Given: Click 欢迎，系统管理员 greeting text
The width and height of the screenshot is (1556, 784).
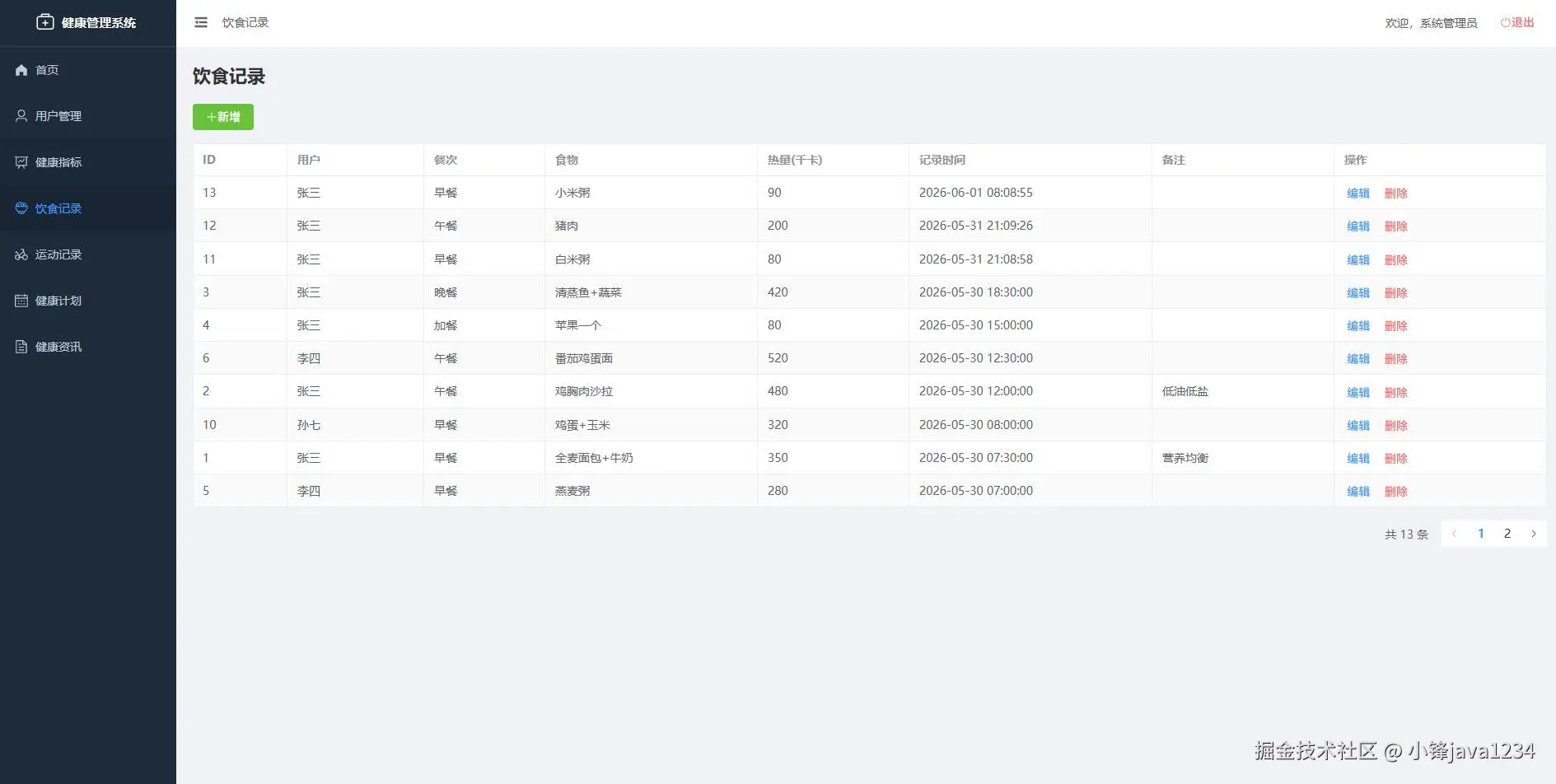Looking at the screenshot, I should [1431, 23].
